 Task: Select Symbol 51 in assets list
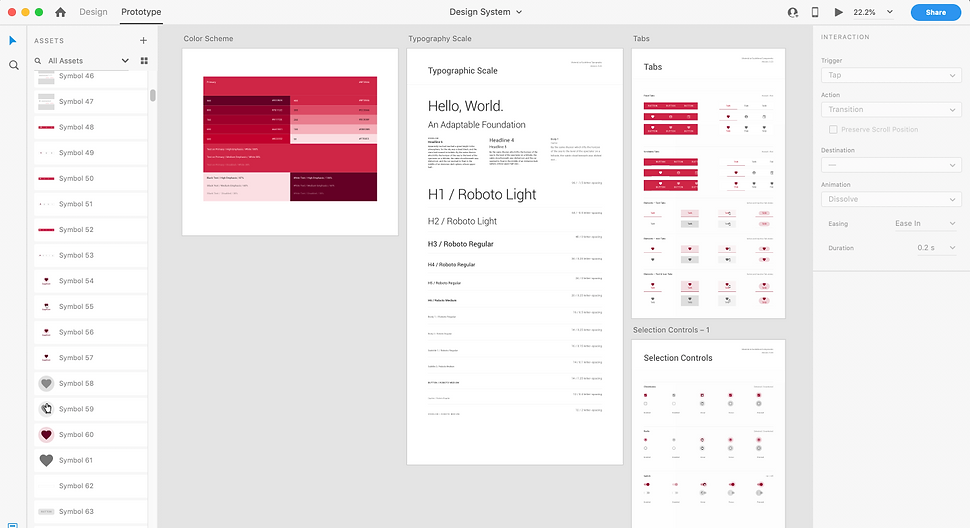90,204
